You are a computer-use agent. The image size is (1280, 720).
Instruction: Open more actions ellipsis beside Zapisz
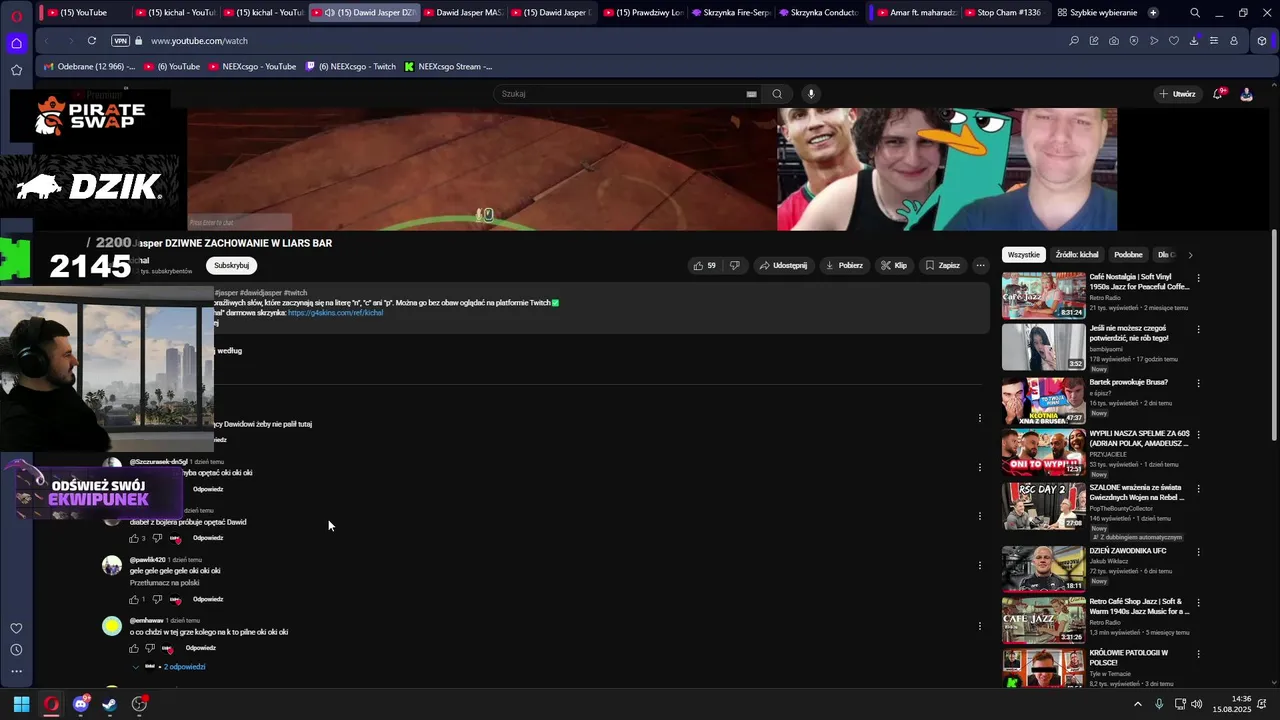980,265
